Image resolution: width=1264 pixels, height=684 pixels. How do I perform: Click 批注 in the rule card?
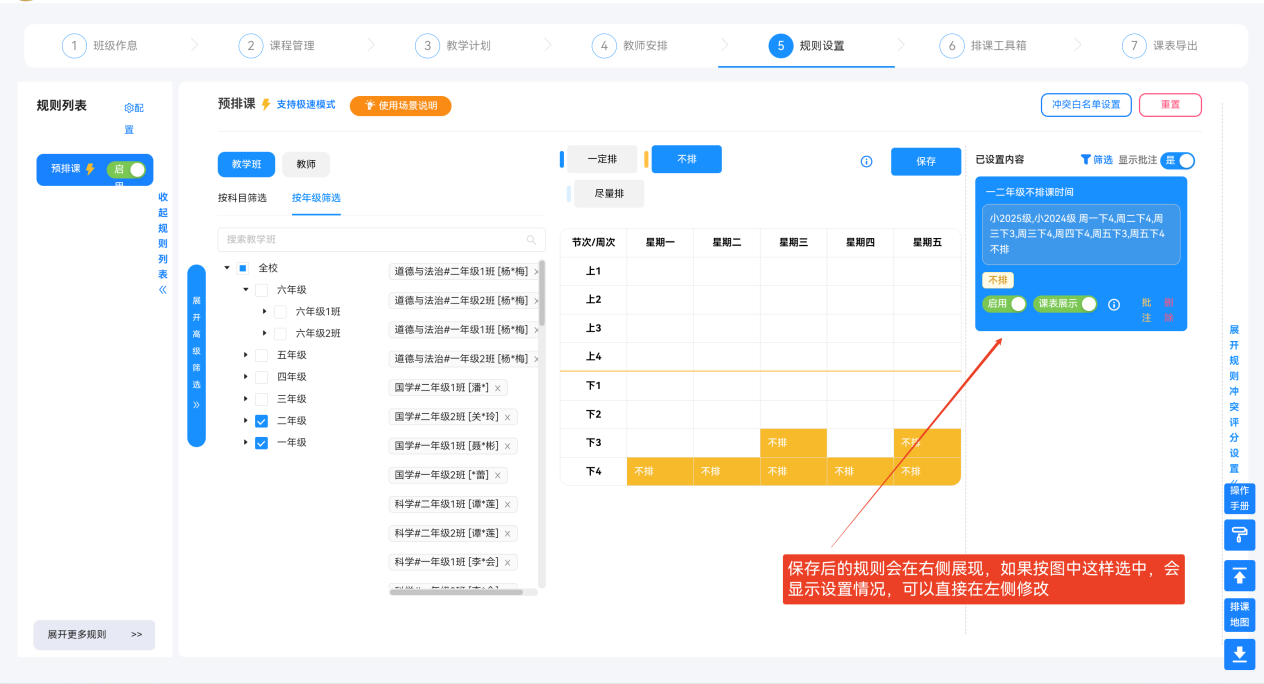(1147, 310)
